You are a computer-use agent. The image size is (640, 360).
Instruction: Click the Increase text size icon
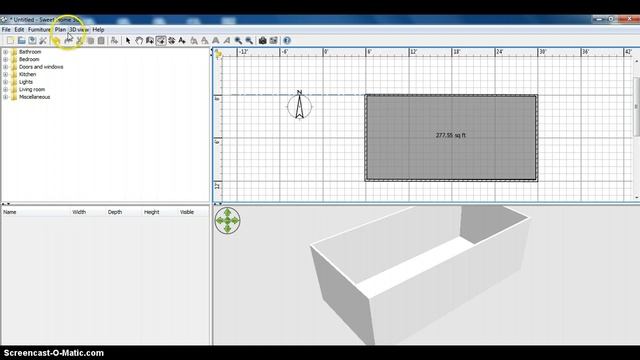[194, 40]
